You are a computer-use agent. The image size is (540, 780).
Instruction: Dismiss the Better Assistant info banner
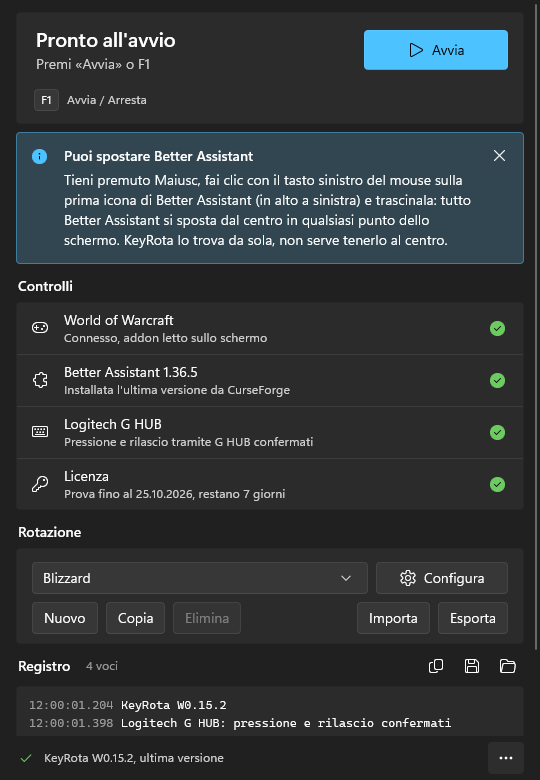(499, 156)
